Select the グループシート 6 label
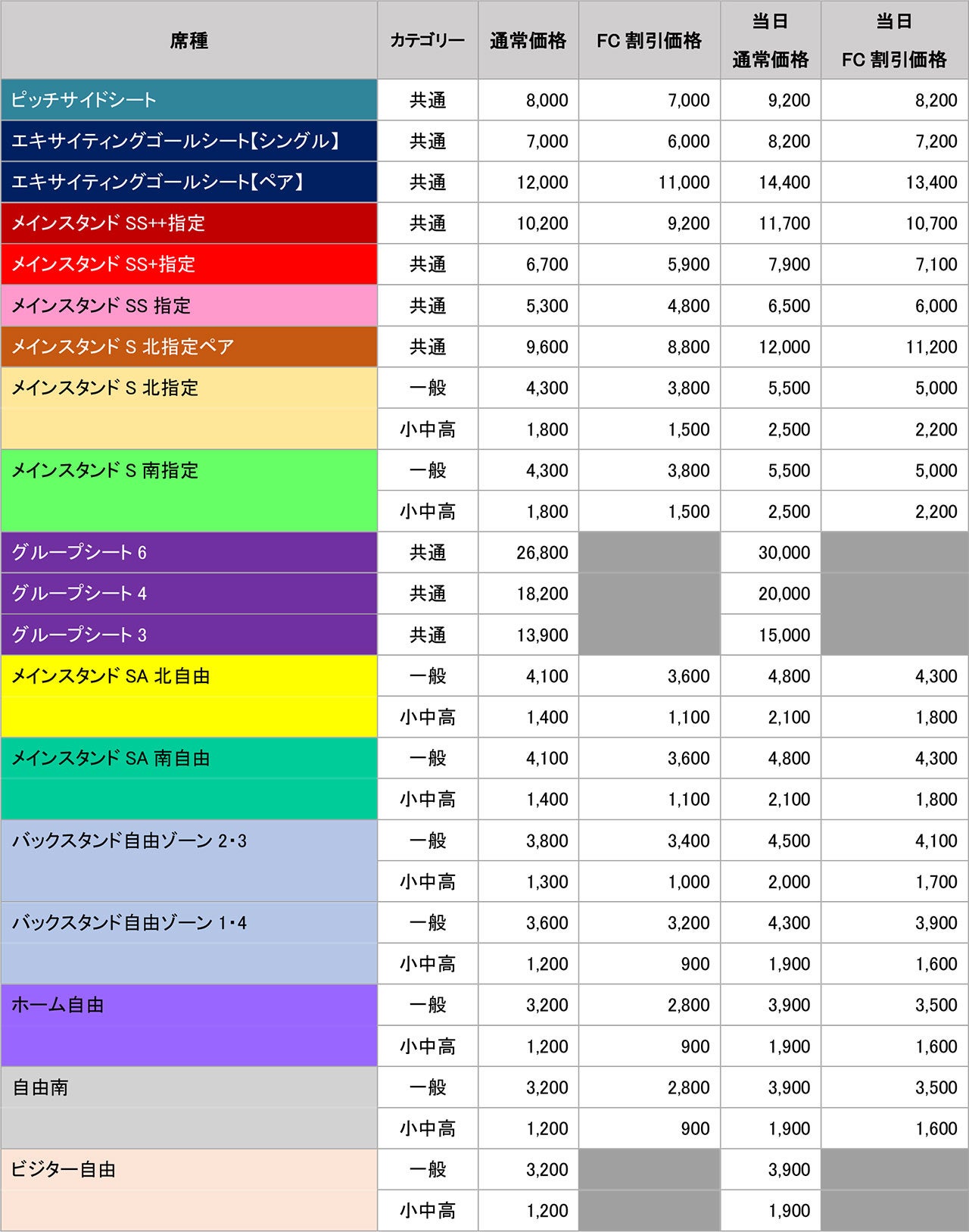Image resolution: width=969 pixels, height=1232 pixels. pos(189,553)
